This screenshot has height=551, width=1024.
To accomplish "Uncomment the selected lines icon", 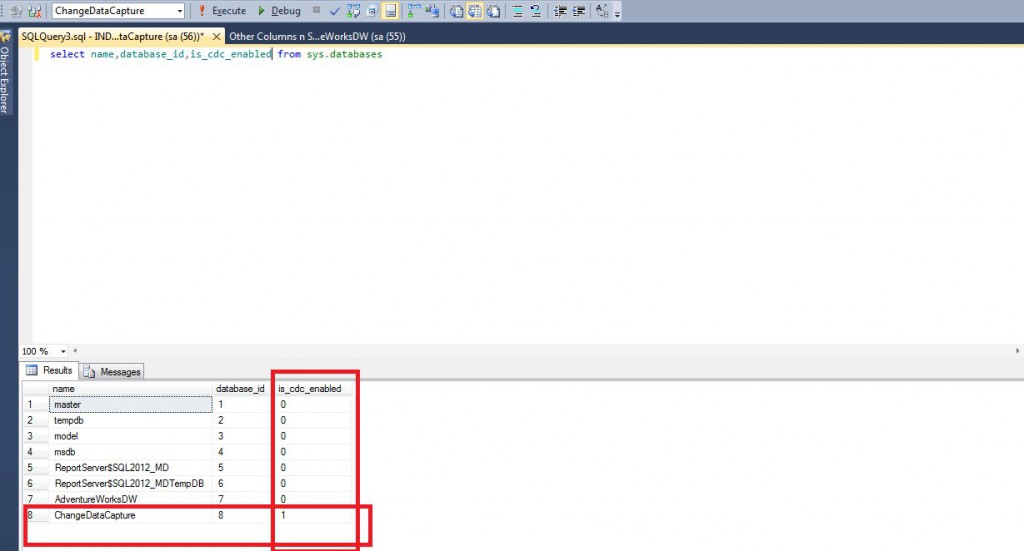I will coord(535,11).
